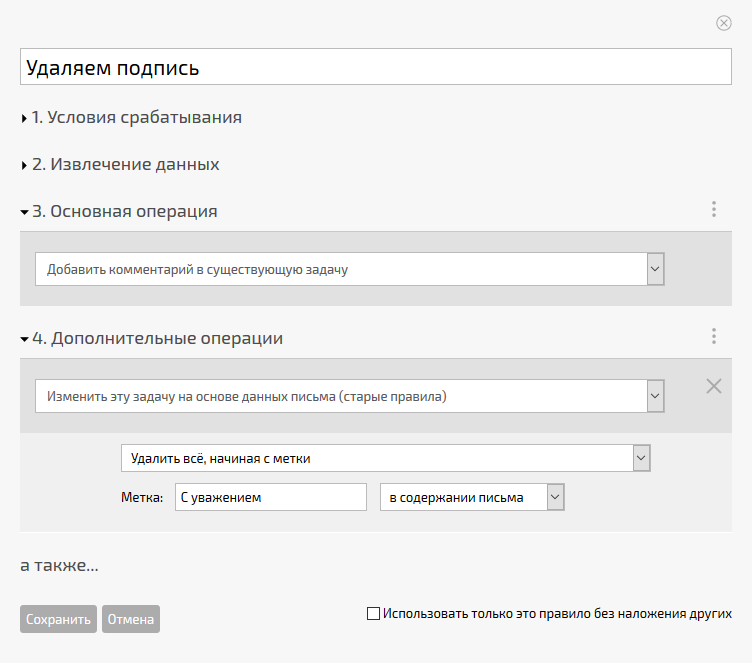752x663 pixels.
Task: Open dropdown 'Удалить всё, начиная с метки'
Action: tap(386, 458)
